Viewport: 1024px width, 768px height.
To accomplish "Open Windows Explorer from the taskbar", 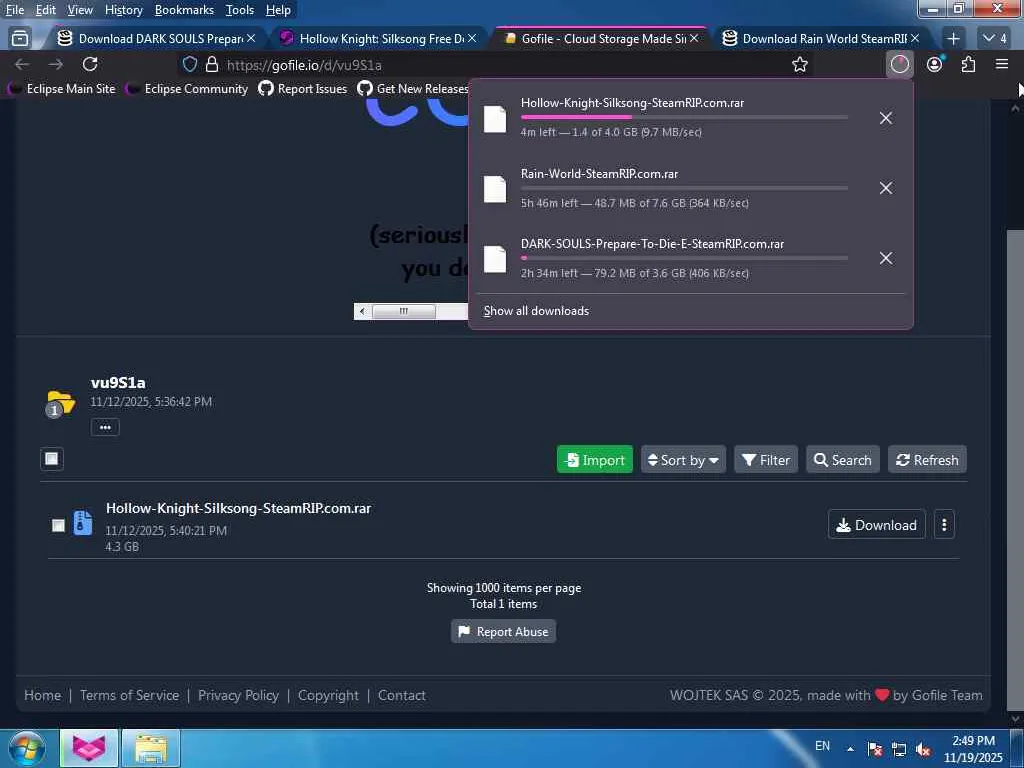I will (x=151, y=749).
